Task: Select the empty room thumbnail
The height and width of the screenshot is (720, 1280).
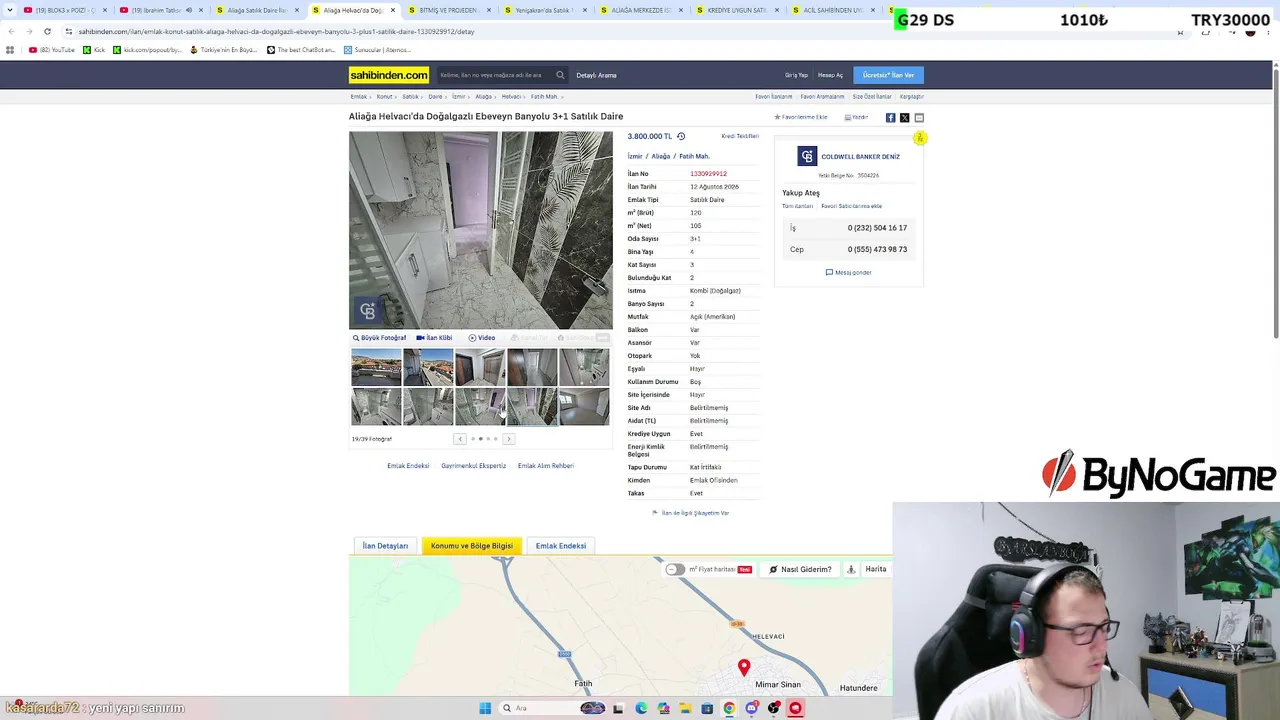Action: [584, 407]
